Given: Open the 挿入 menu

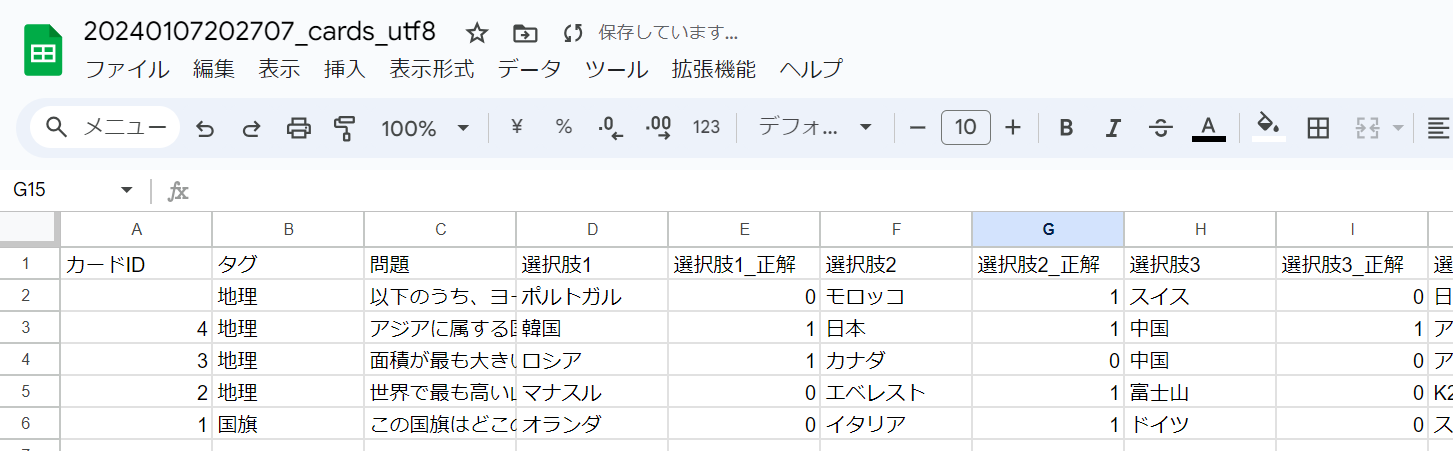Looking at the screenshot, I should click(345, 70).
